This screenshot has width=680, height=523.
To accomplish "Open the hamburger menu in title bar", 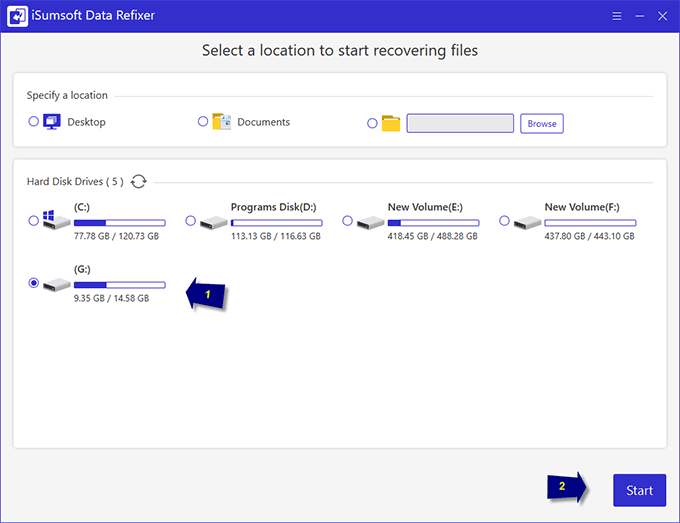I will pos(617,16).
